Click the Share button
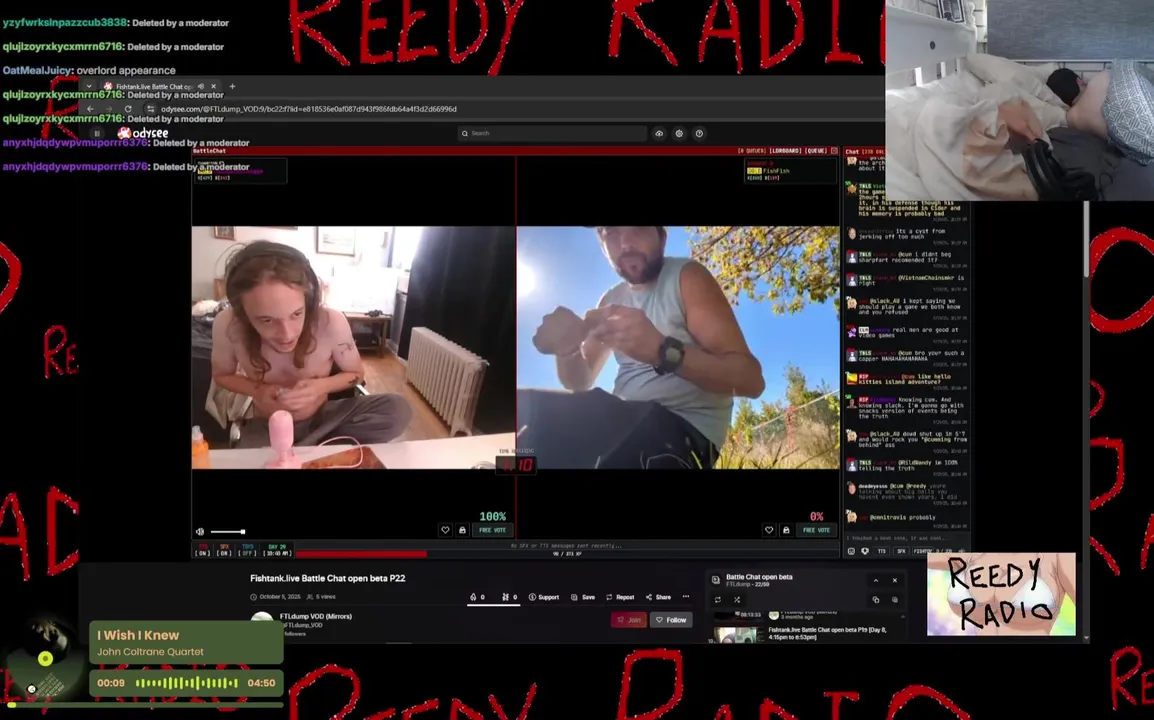 pyautogui.click(x=659, y=597)
